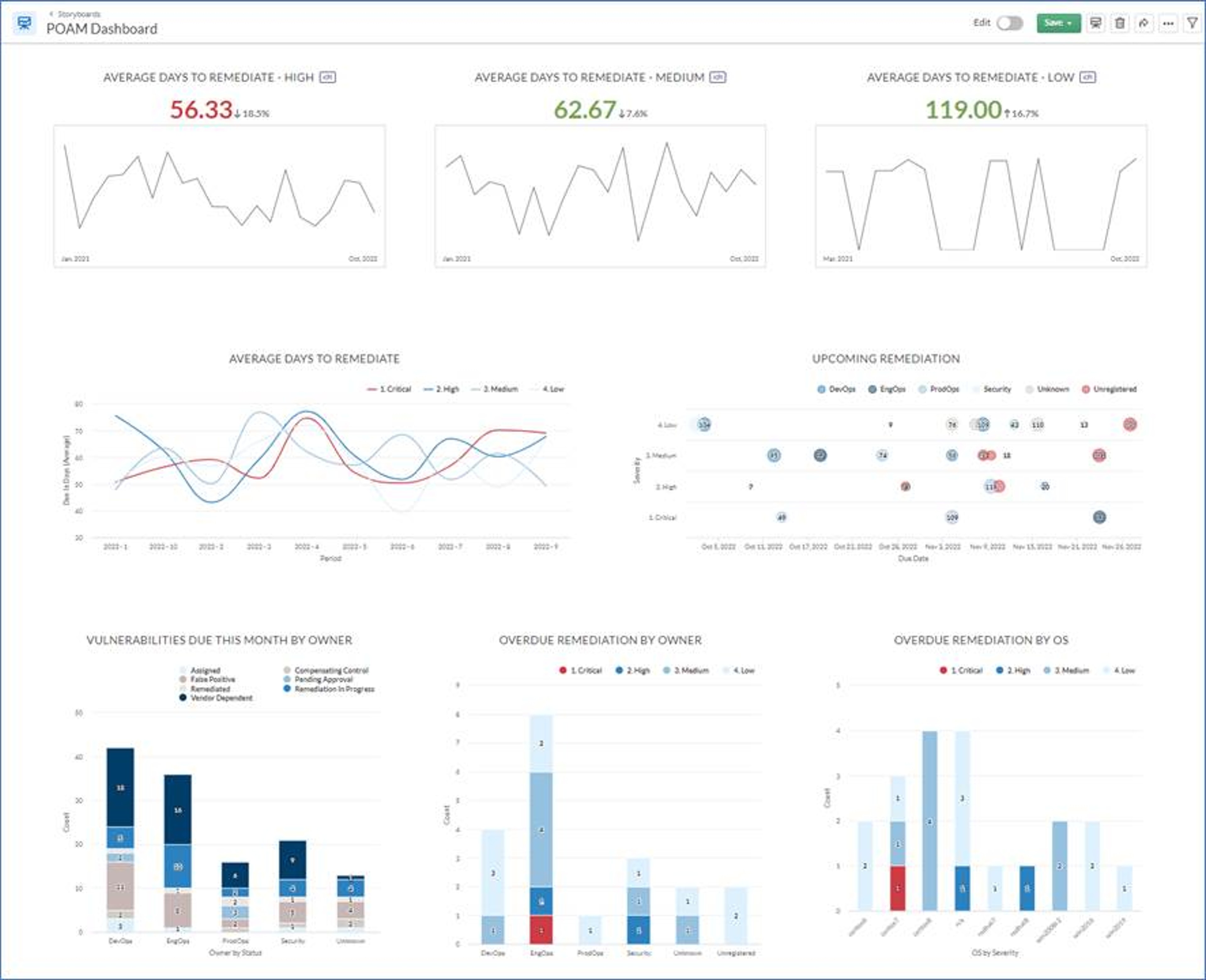This screenshot has width=1206, height=980.
Task: Click the presentation mode icon
Action: click(x=1095, y=23)
